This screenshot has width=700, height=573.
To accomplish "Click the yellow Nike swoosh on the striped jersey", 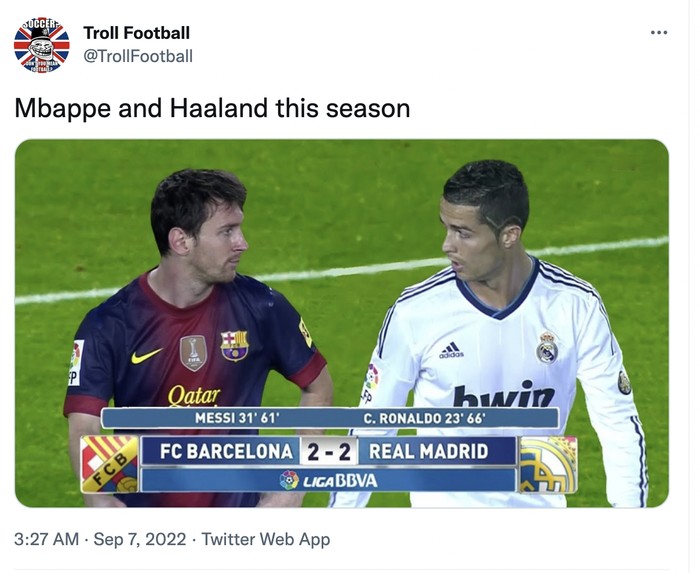I will tap(146, 356).
